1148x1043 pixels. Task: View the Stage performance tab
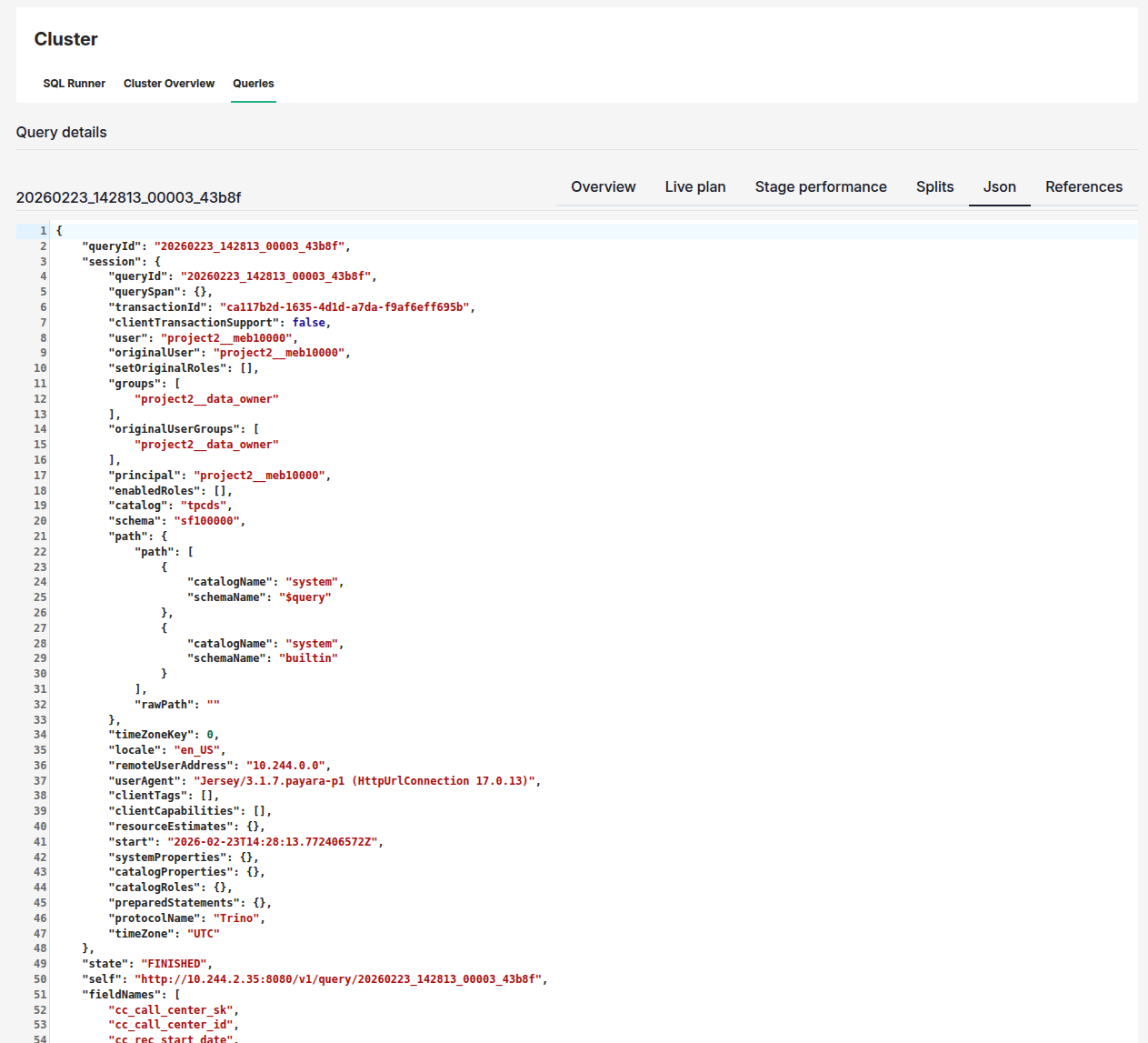tap(820, 186)
